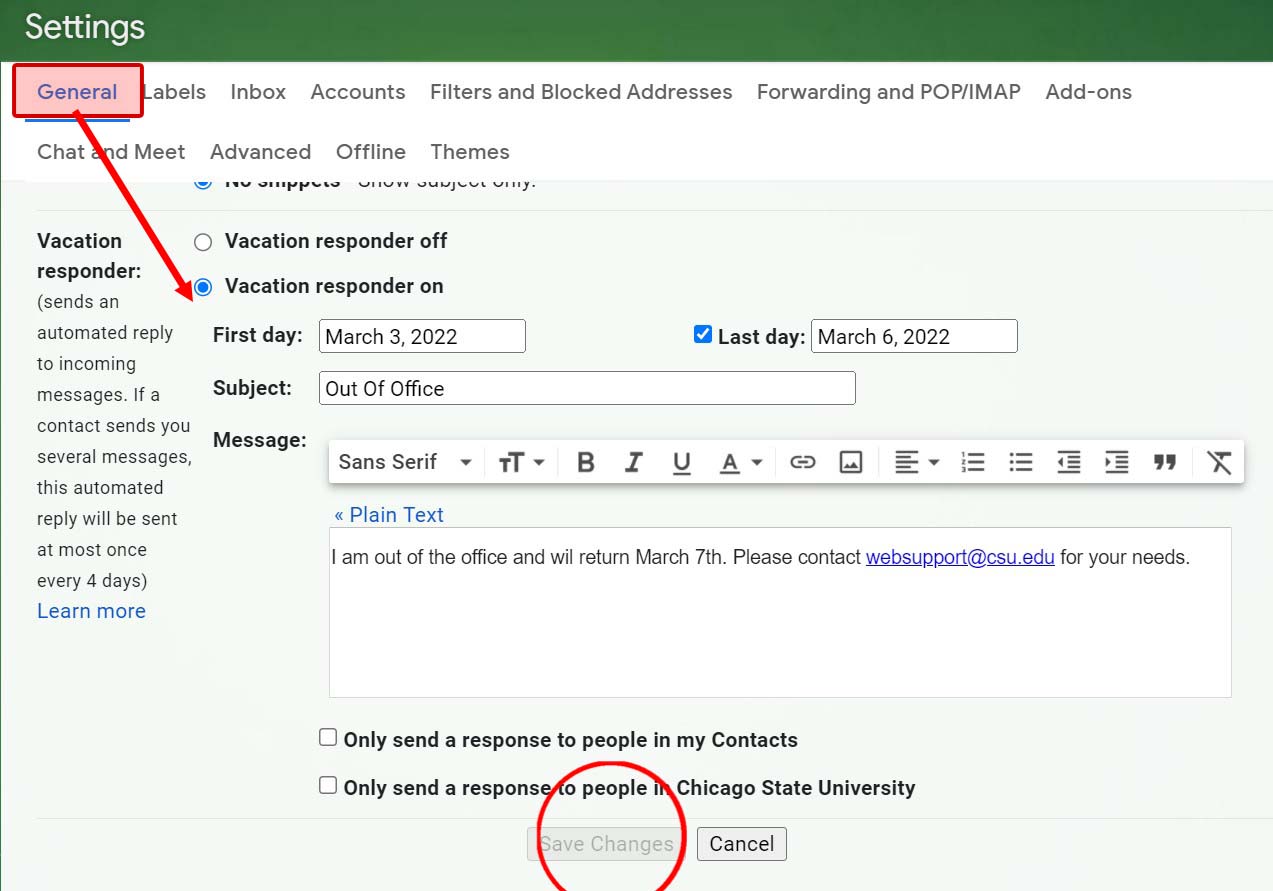Screen dimensions: 1273x891
Task: Insert an image into the message
Action: [851, 462]
